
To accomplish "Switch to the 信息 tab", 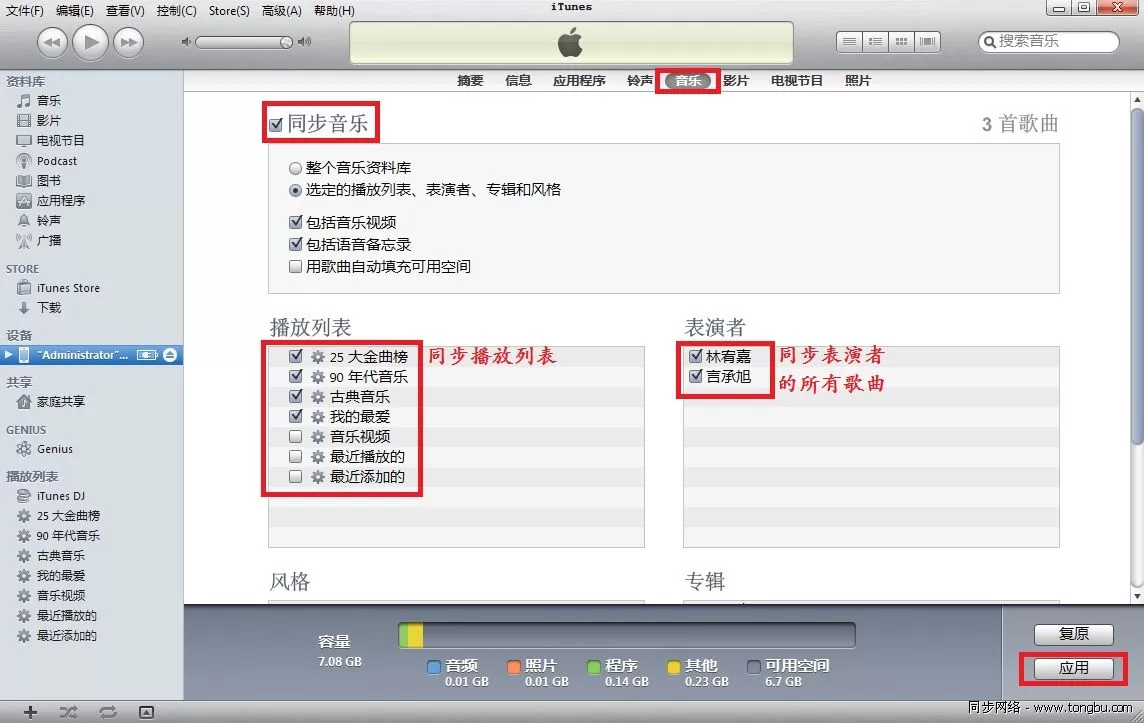I will click(x=518, y=81).
